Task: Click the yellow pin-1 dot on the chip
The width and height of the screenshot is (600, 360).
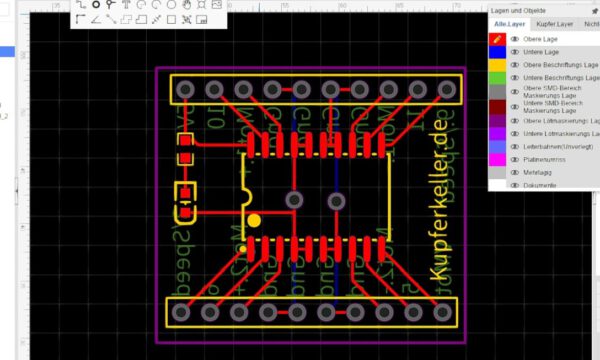Action: (x=254, y=221)
